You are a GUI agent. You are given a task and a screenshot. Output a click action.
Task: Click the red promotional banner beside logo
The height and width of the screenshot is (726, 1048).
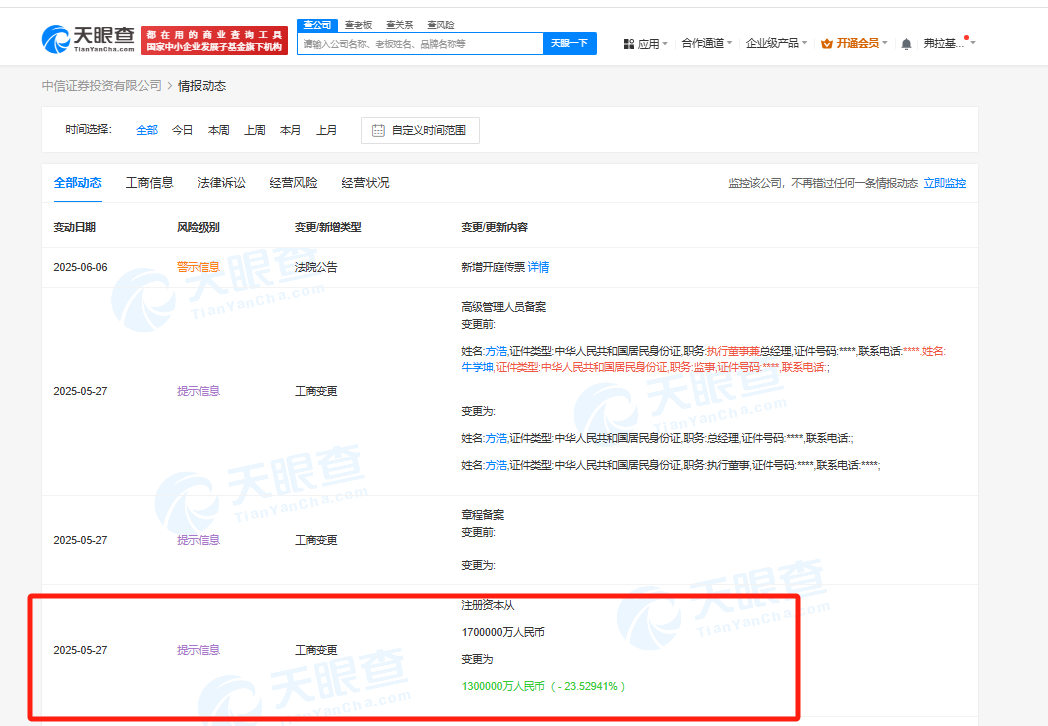[x=214, y=40]
